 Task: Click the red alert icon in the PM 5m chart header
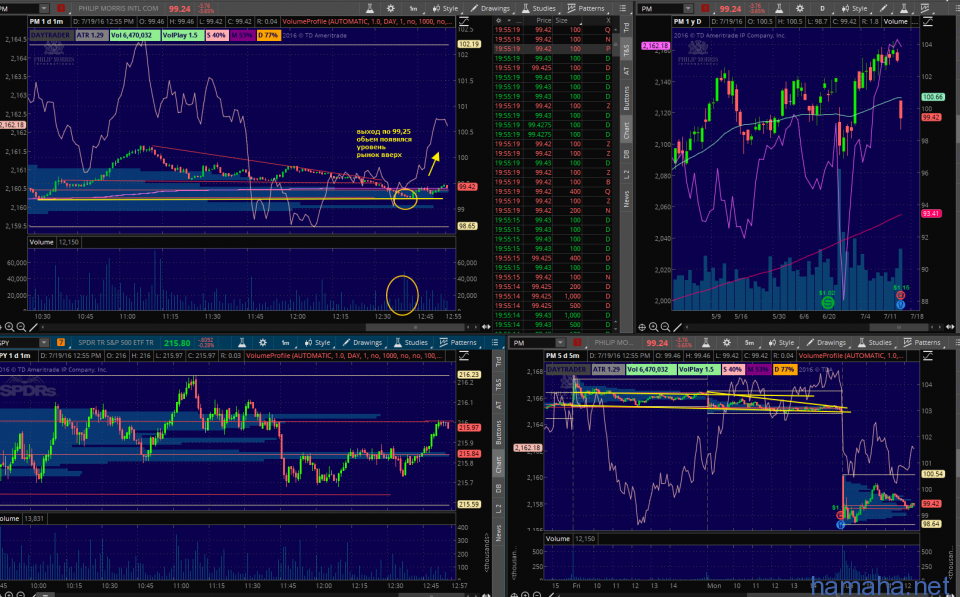(x=577, y=342)
